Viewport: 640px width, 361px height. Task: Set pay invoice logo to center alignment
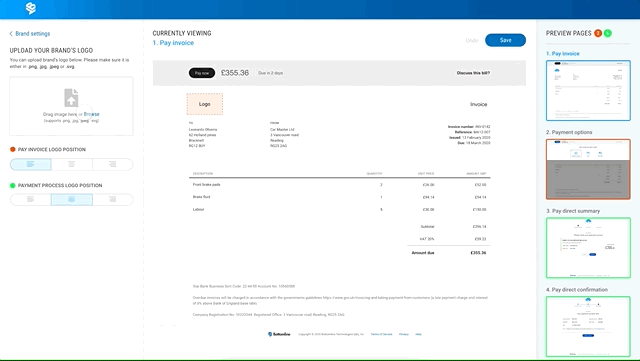(x=72, y=164)
